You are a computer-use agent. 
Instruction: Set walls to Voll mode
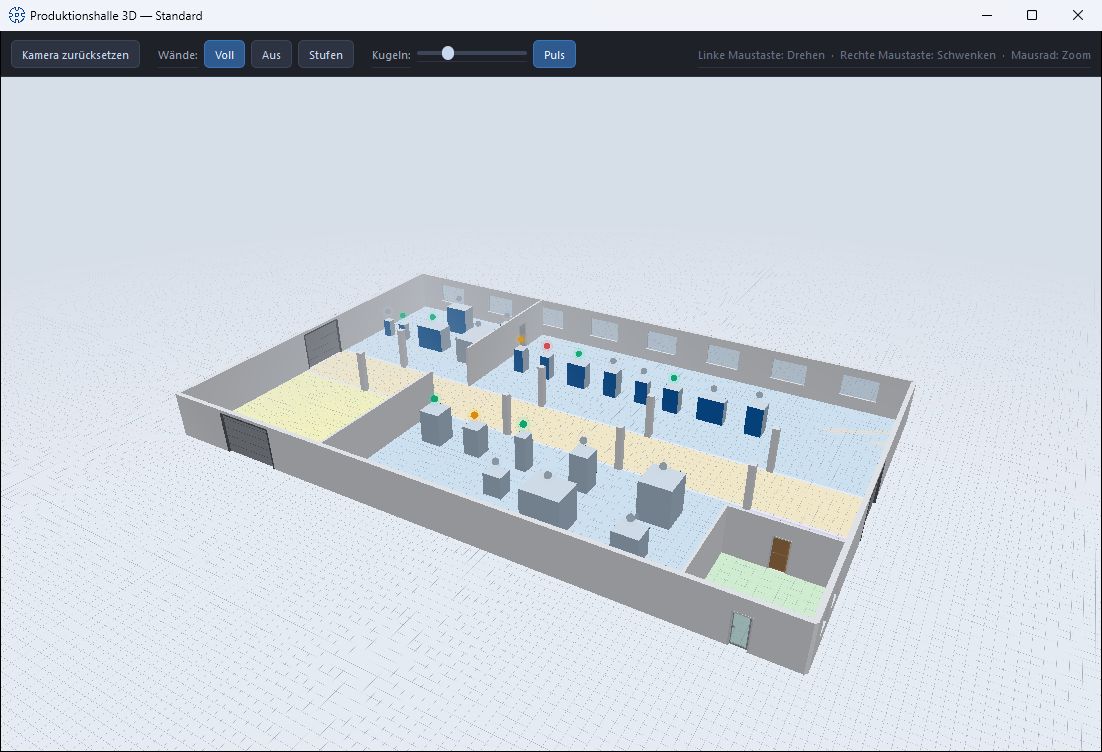coord(224,54)
